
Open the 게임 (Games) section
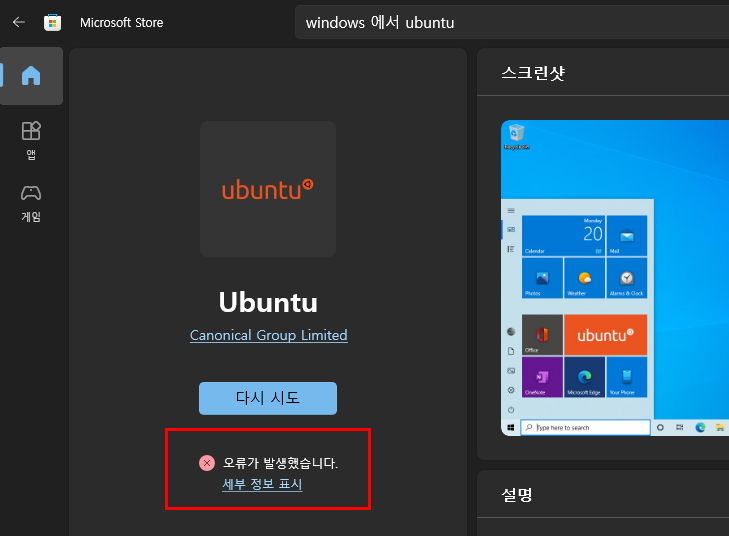(31, 204)
